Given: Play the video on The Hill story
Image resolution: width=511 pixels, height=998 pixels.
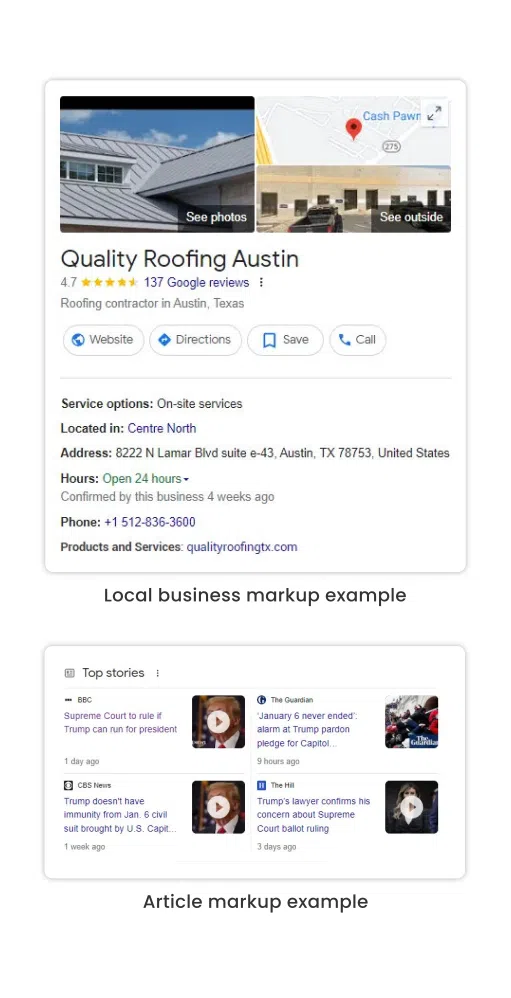Looking at the screenshot, I should 412,807.
